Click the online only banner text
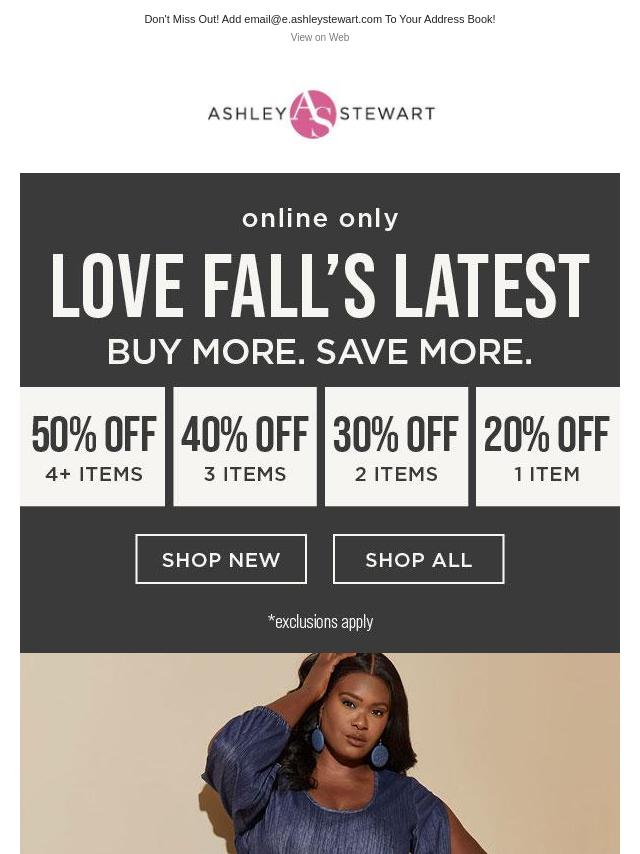The width and height of the screenshot is (640, 854). click(320, 219)
